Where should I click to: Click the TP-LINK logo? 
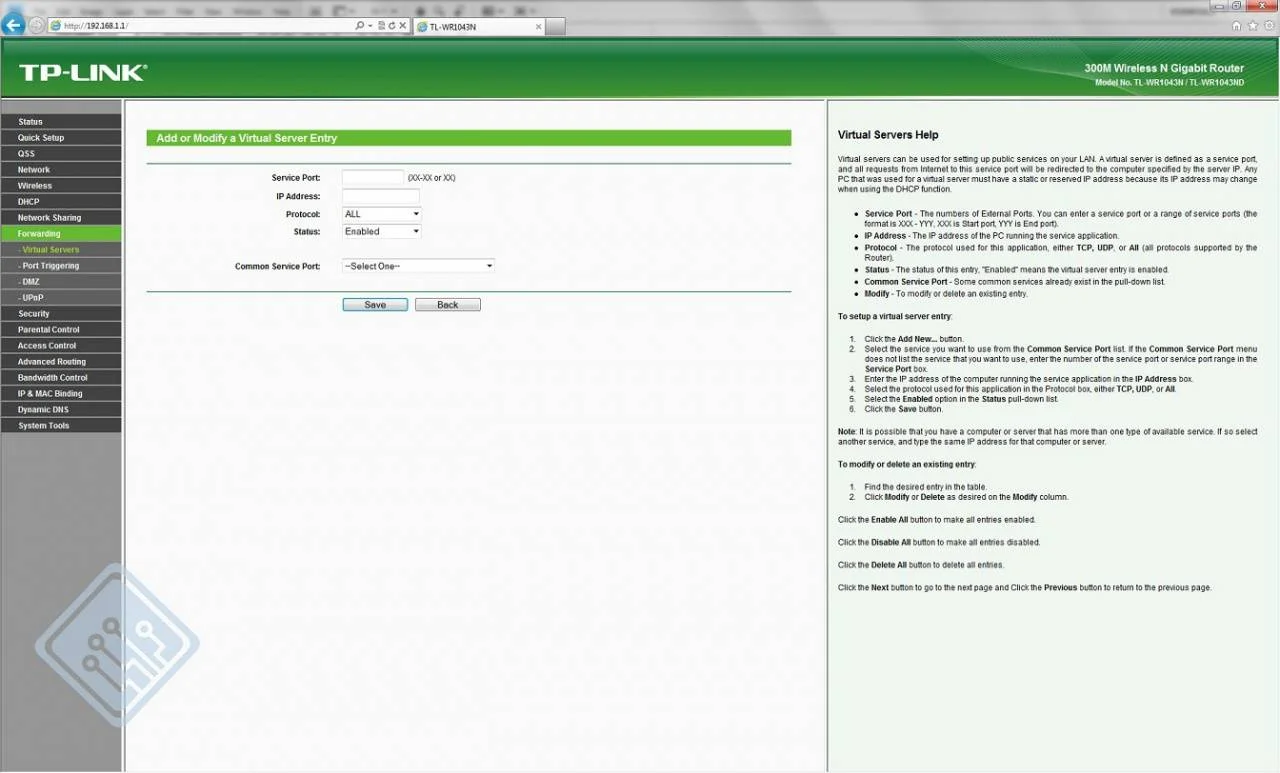click(x=82, y=72)
